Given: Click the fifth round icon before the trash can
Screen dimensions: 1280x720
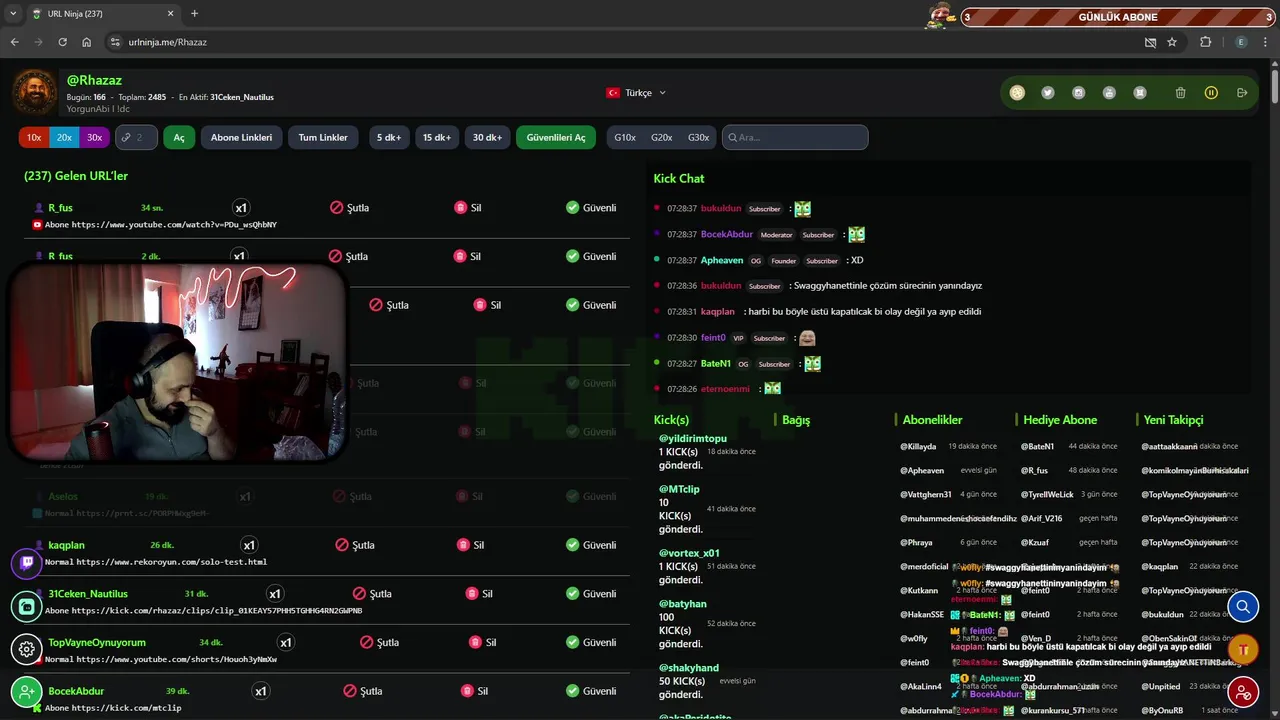Looking at the screenshot, I should pyautogui.click(x=1140, y=93).
